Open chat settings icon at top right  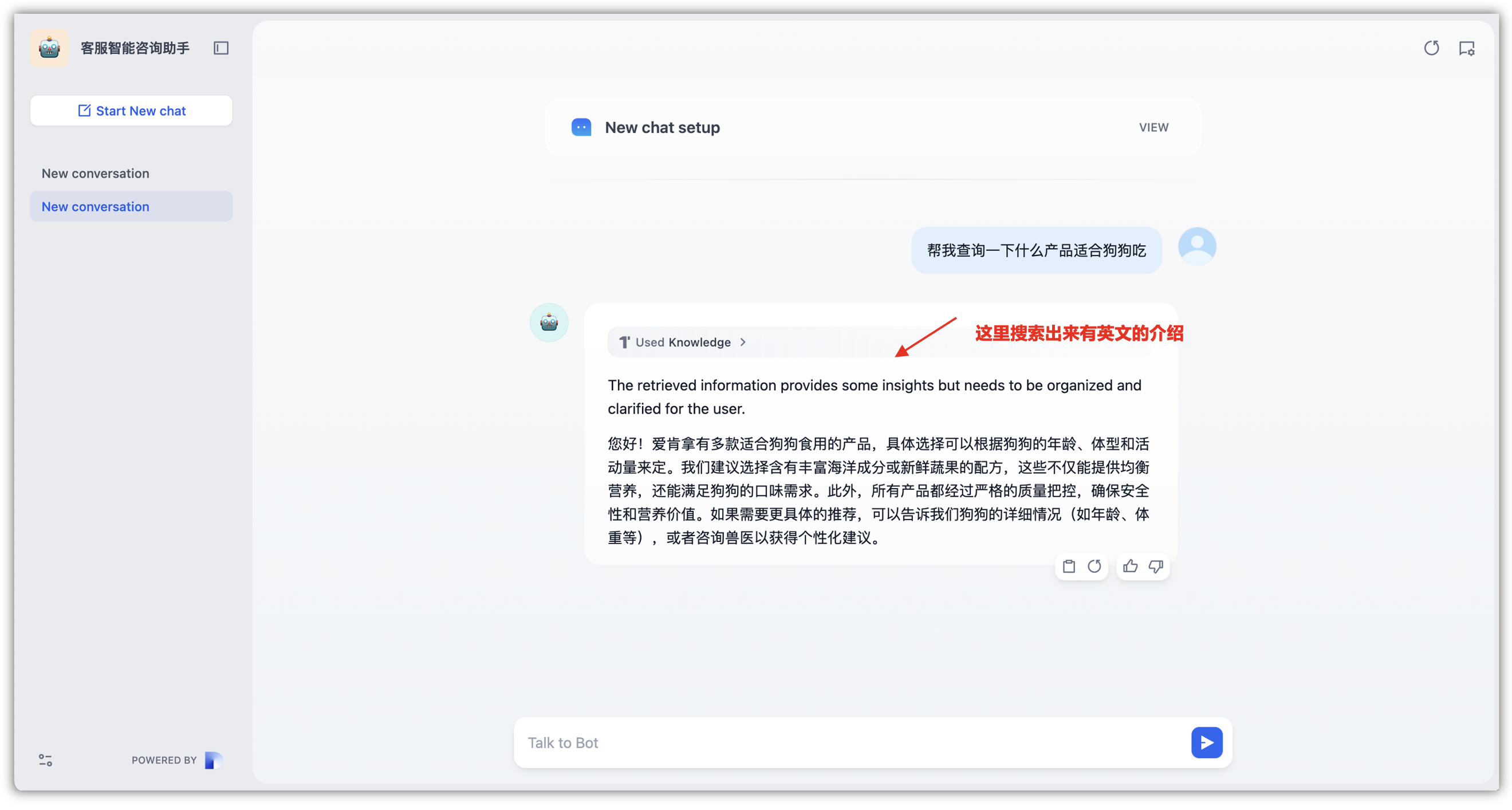pyautogui.click(x=1466, y=48)
